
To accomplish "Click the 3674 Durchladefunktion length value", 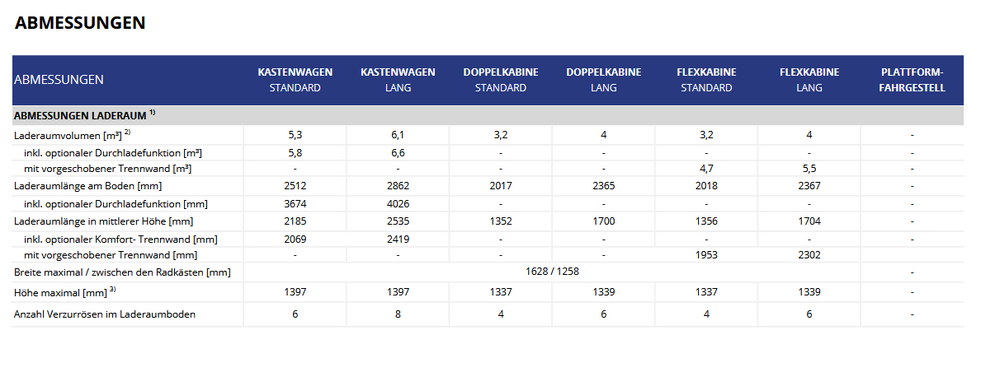I will click(295, 204).
